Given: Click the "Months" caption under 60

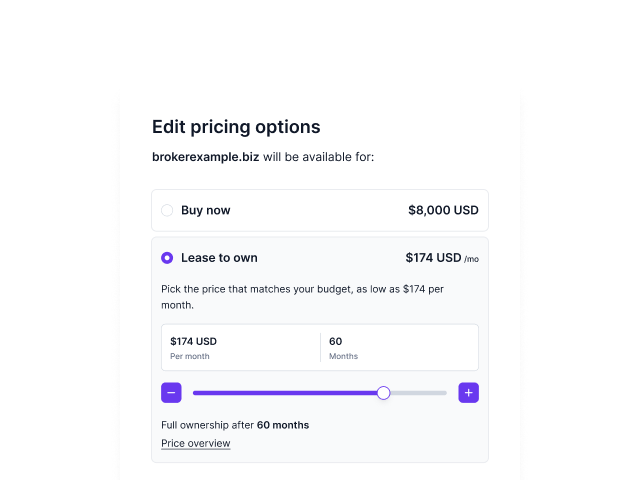Looking at the screenshot, I should (x=343, y=356).
